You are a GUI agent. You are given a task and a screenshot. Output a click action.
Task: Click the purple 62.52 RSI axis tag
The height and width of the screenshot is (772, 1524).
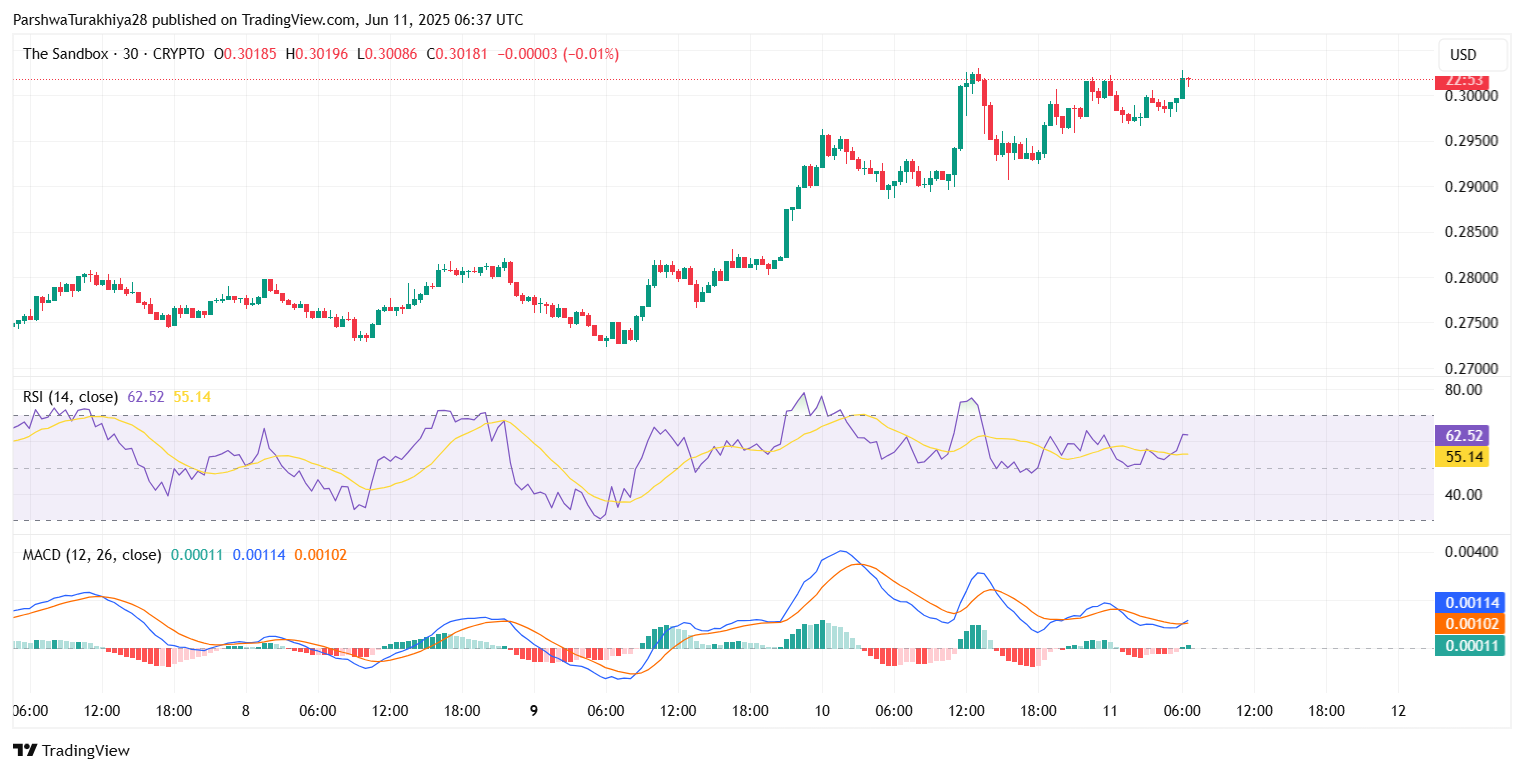click(1461, 436)
